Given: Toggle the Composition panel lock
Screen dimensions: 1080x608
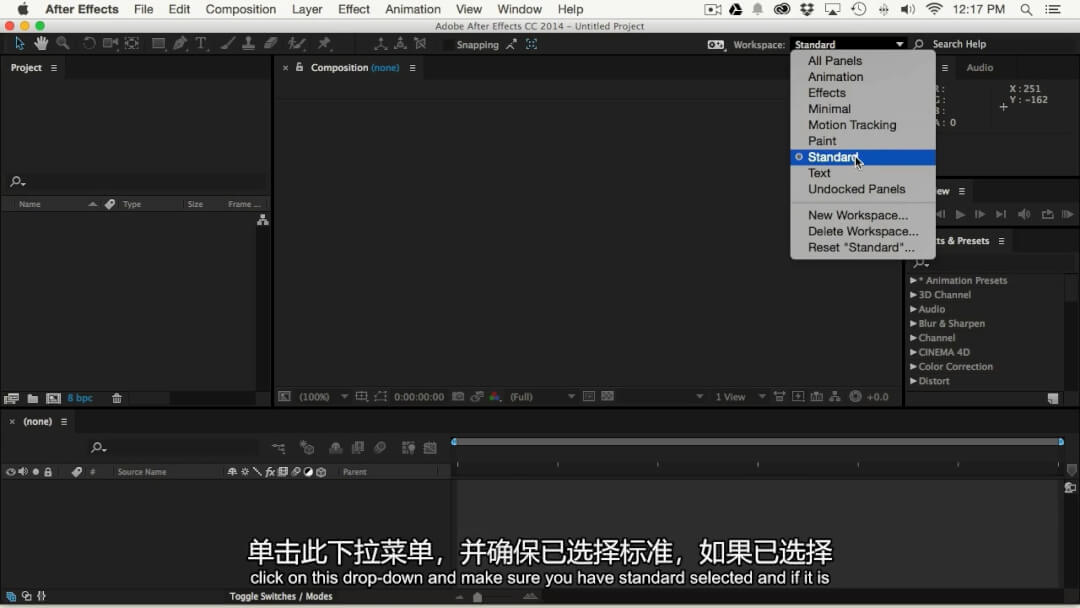Looking at the screenshot, I should point(300,67).
